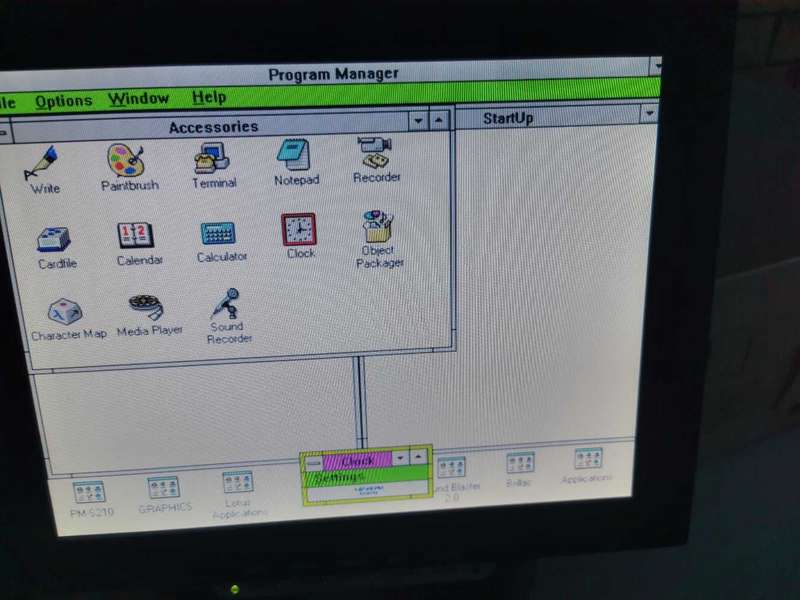Maximize the Accessories group window
The width and height of the screenshot is (800, 600).
[439, 120]
